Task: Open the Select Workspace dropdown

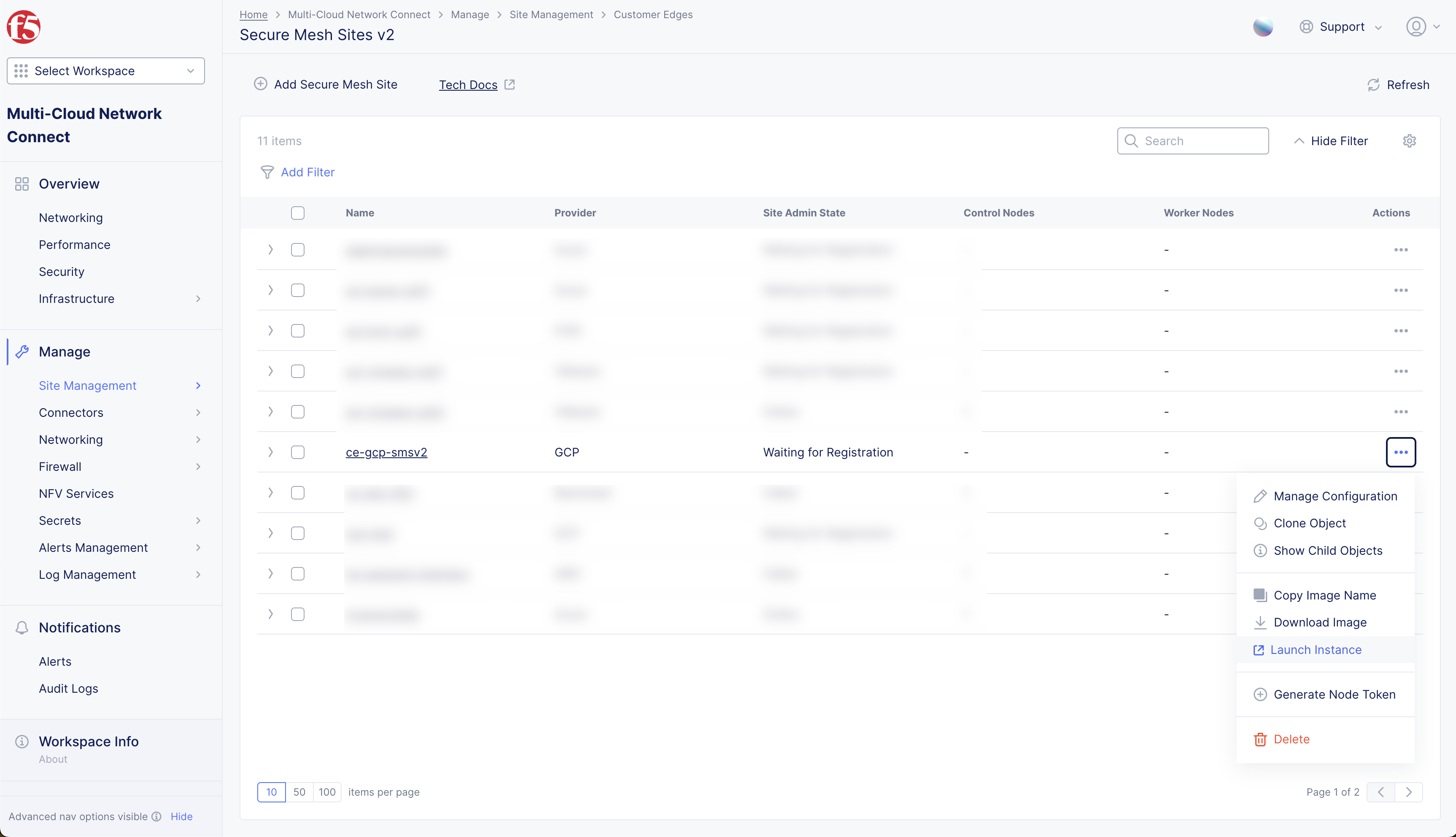Action: tap(106, 71)
